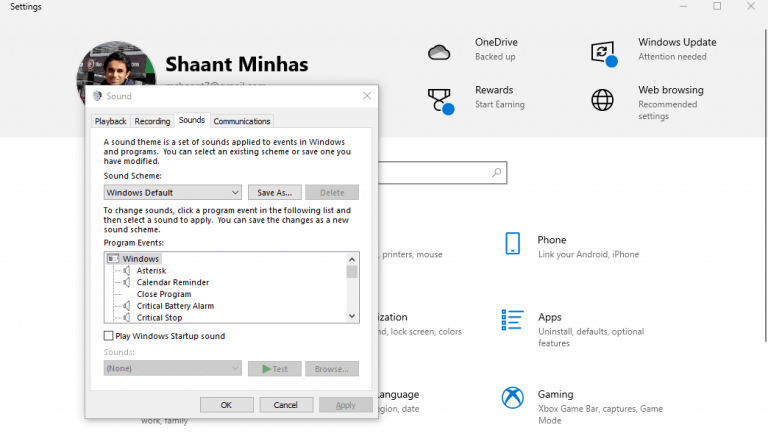
Task: Open the Sounds (None) dropdown
Action: pos(172,368)
